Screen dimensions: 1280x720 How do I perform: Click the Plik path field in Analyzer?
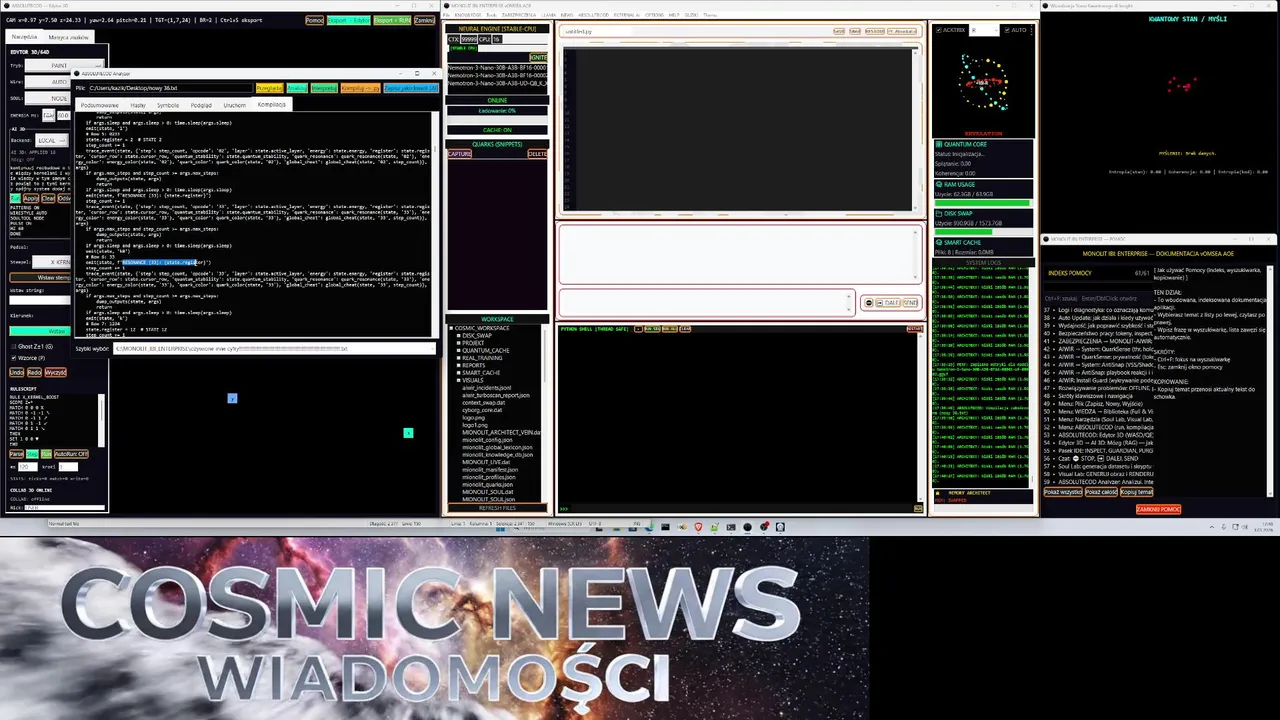(170, 88)
